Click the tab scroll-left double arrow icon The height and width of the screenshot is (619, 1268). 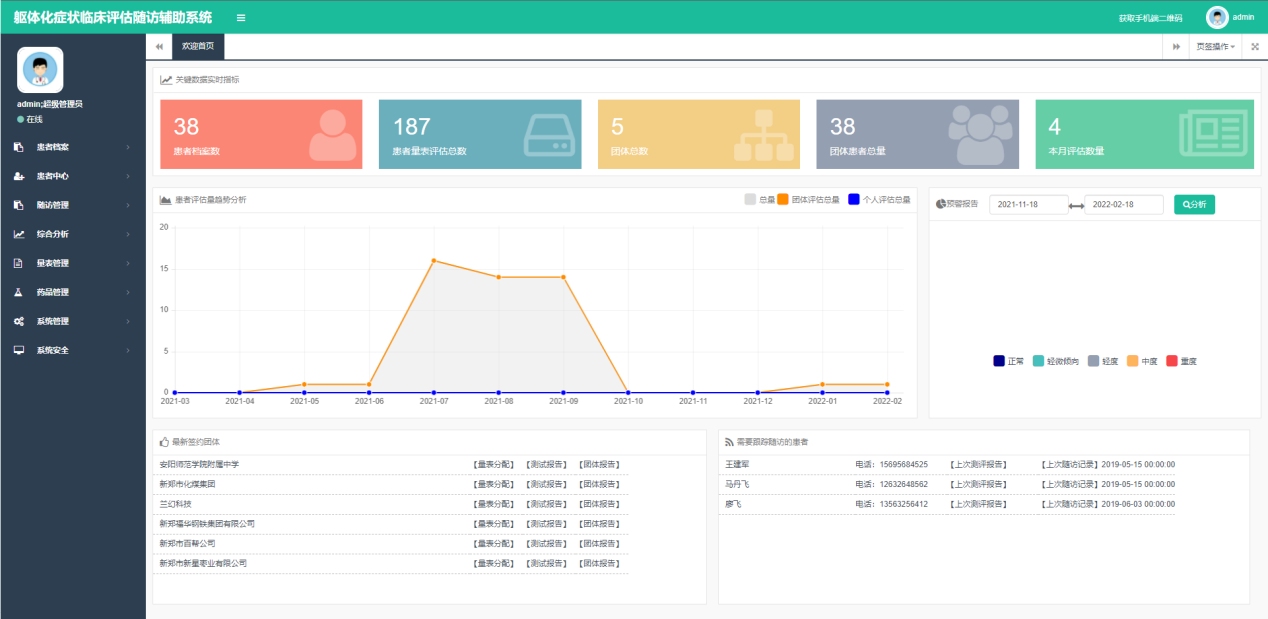pos(159,47)
